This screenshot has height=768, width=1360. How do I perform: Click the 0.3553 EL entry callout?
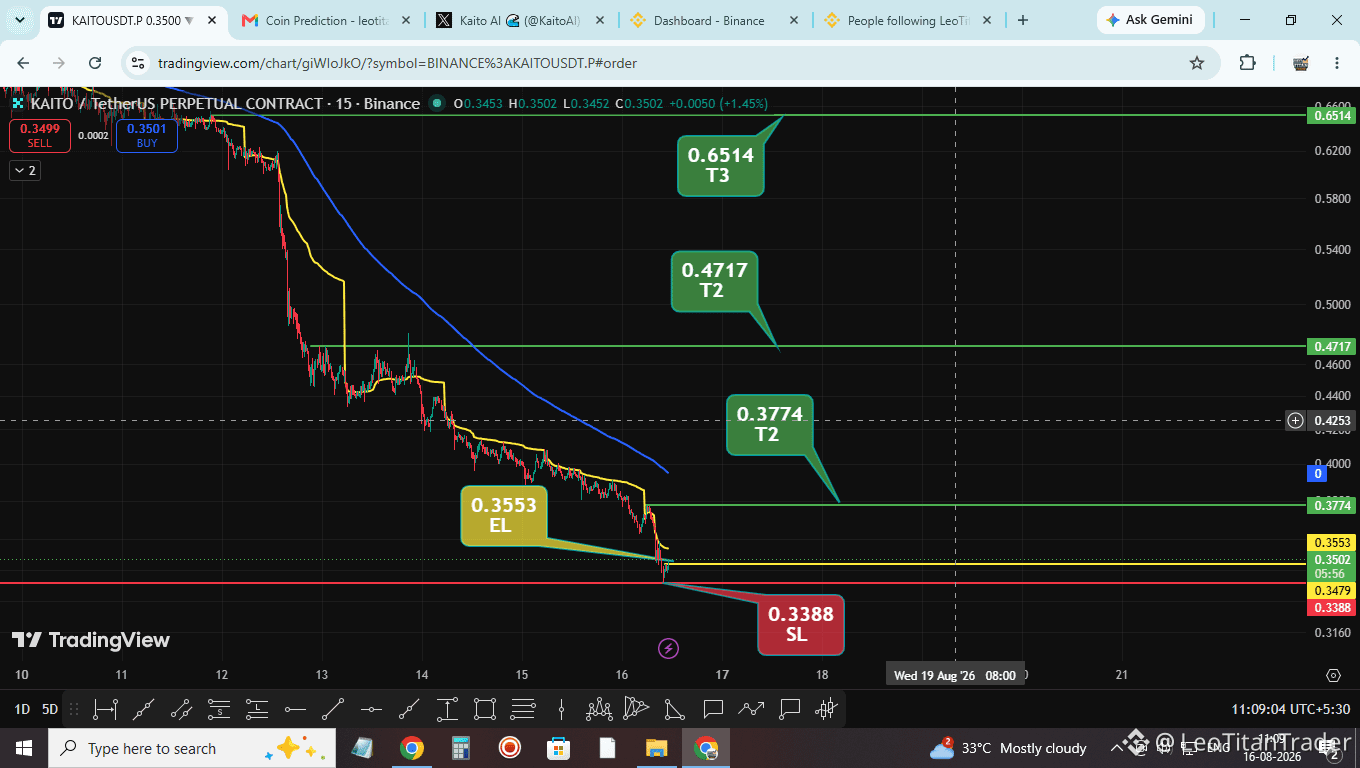coord(504,515)
